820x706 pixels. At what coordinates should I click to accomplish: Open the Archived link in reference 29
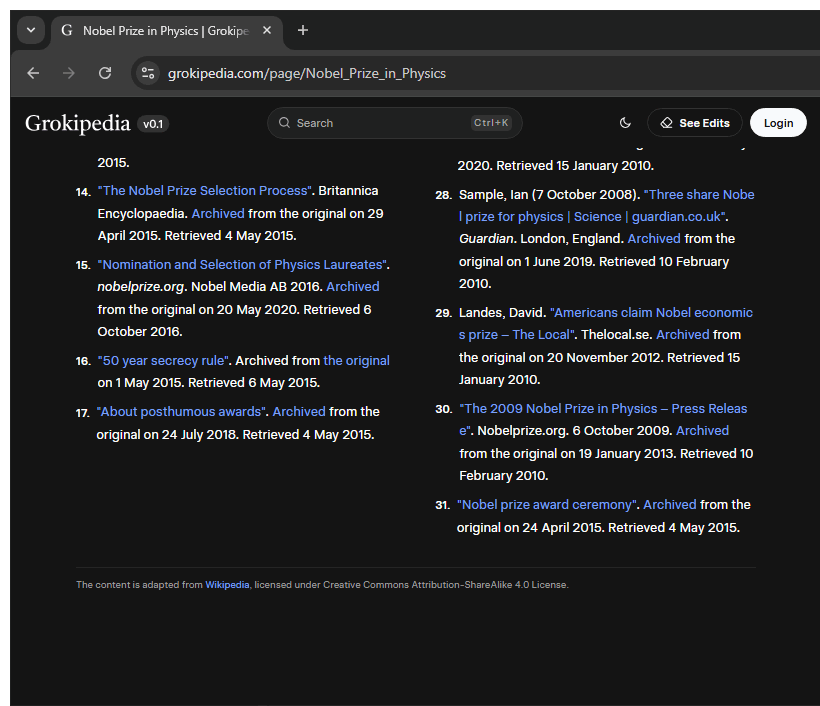point(683,335)
